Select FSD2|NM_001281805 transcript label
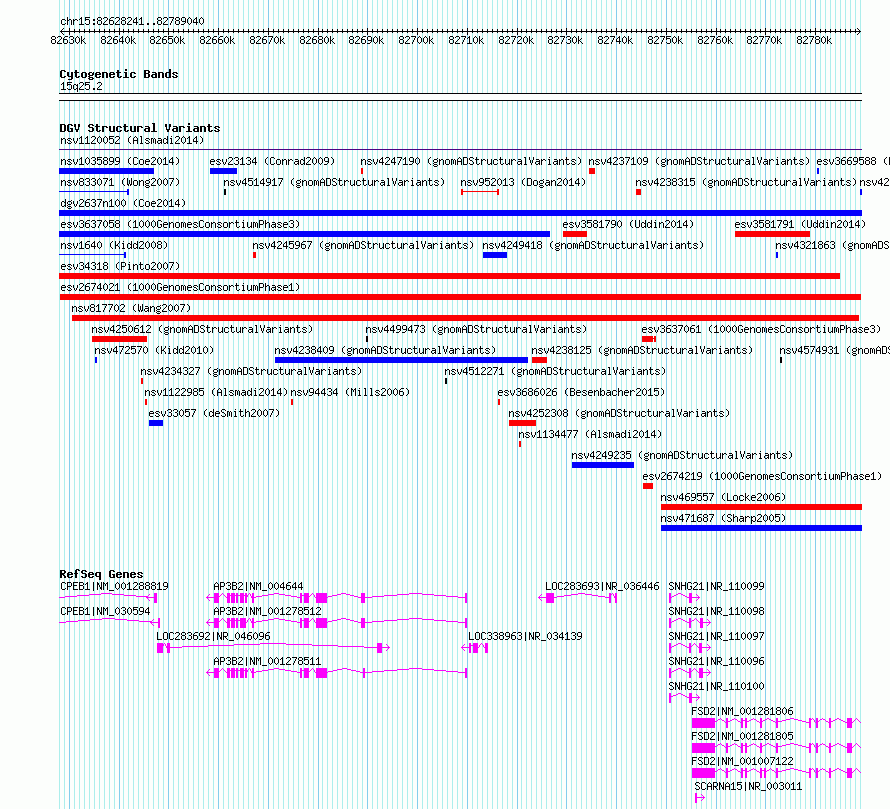 click(742, 736)
